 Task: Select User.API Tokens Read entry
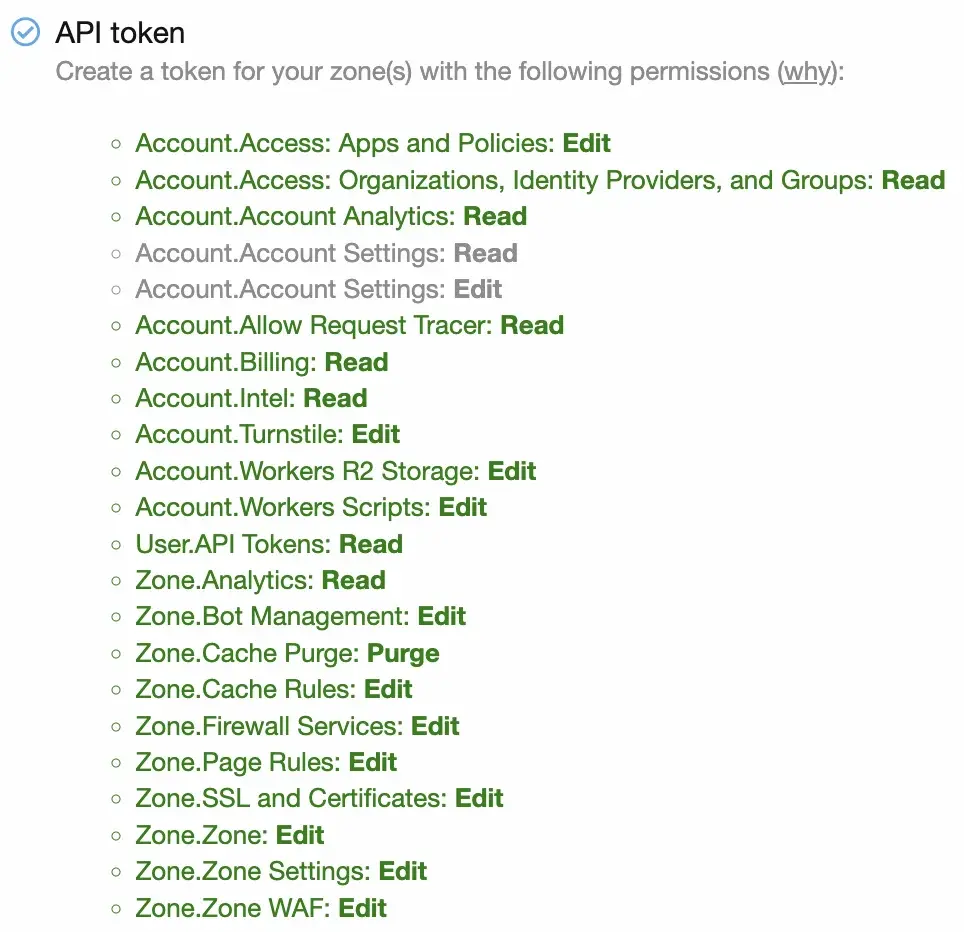coord(269,544)
